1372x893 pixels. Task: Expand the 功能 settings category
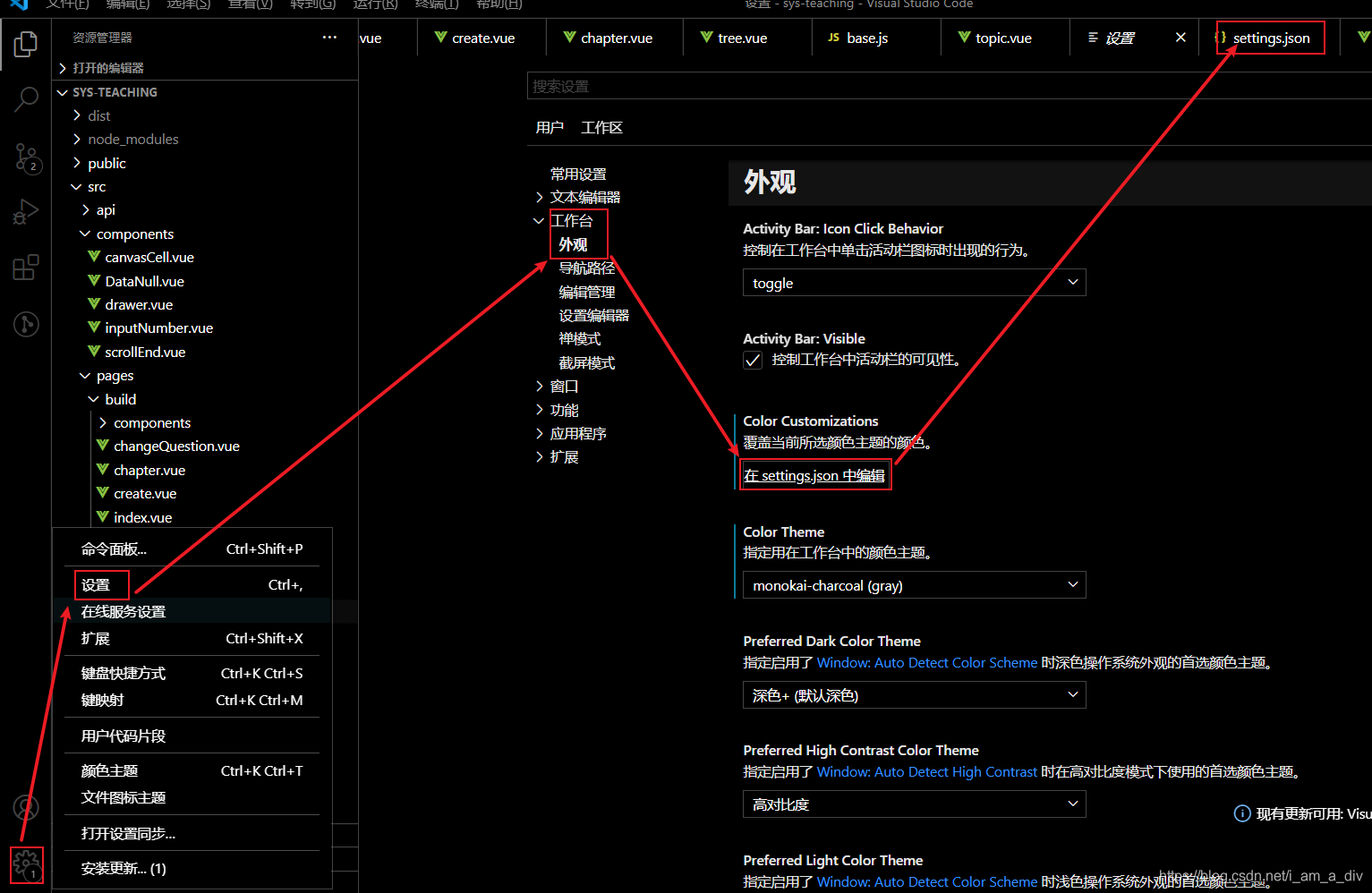point(539,410)
